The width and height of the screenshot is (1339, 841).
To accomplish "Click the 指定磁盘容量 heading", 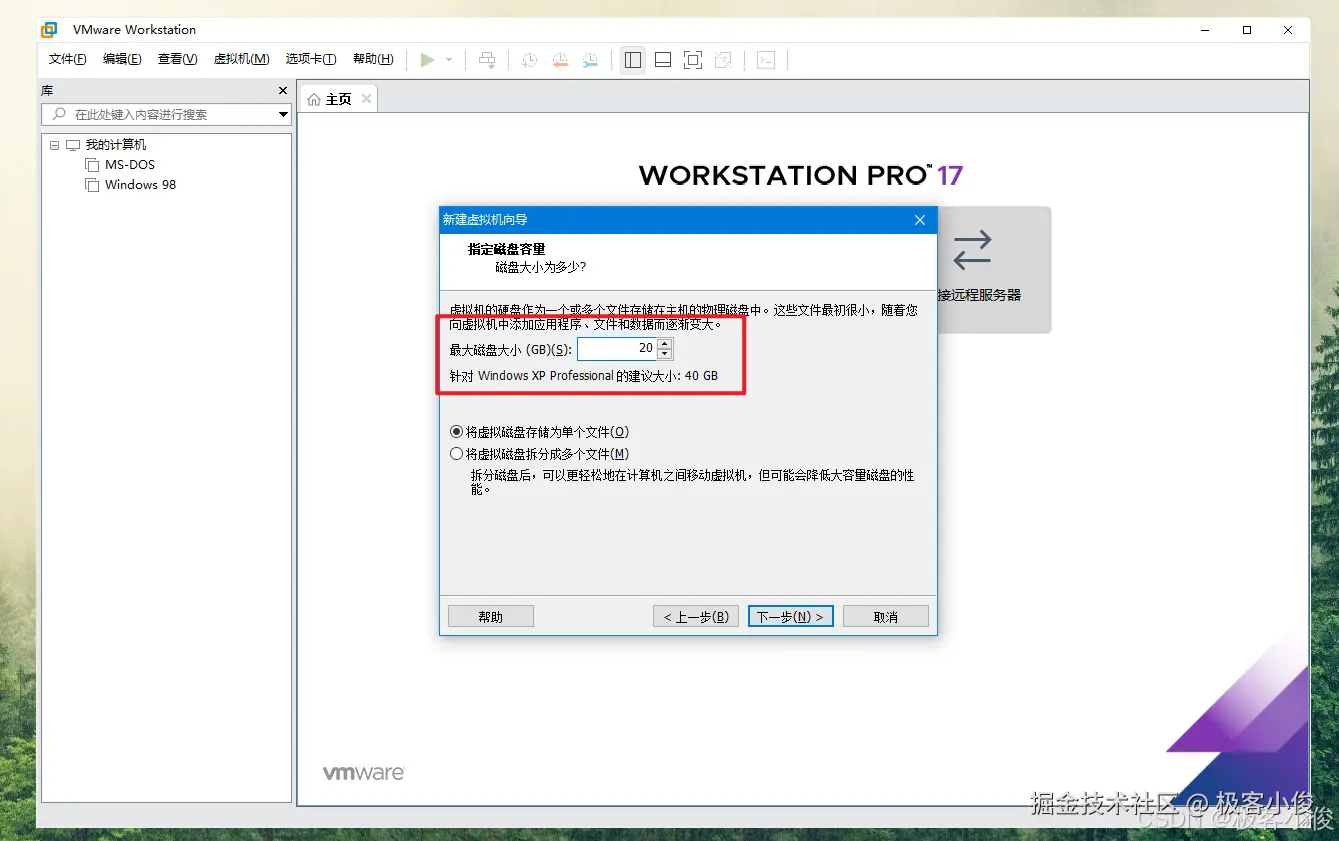I will pos(507,249).
